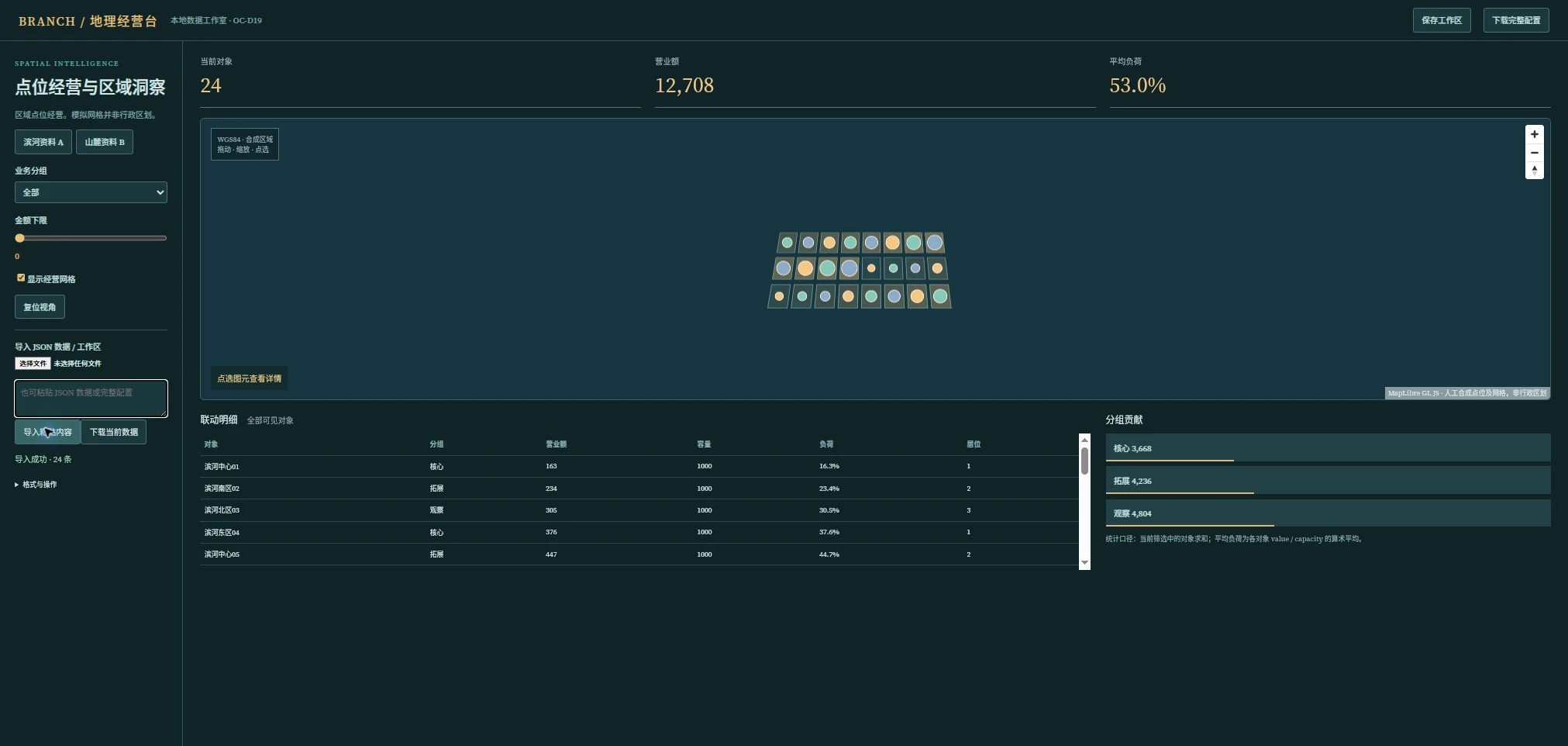Click the 分组 column header
1568x746 pixels.
[436, 444]
